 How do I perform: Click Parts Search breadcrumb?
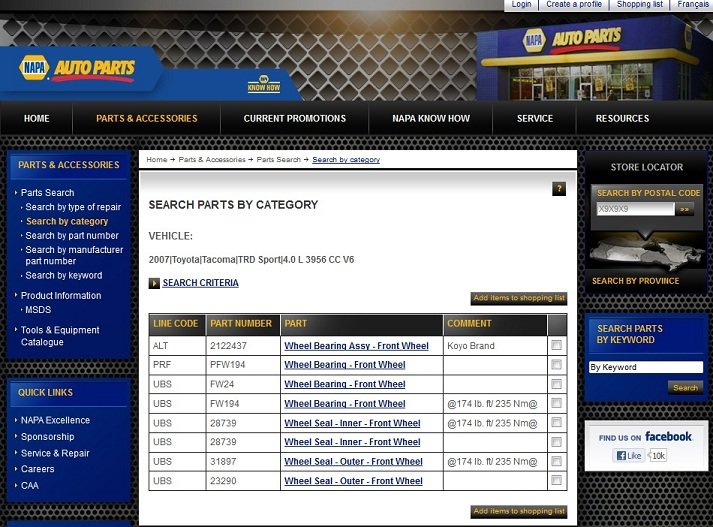click(x=279, y=160)
